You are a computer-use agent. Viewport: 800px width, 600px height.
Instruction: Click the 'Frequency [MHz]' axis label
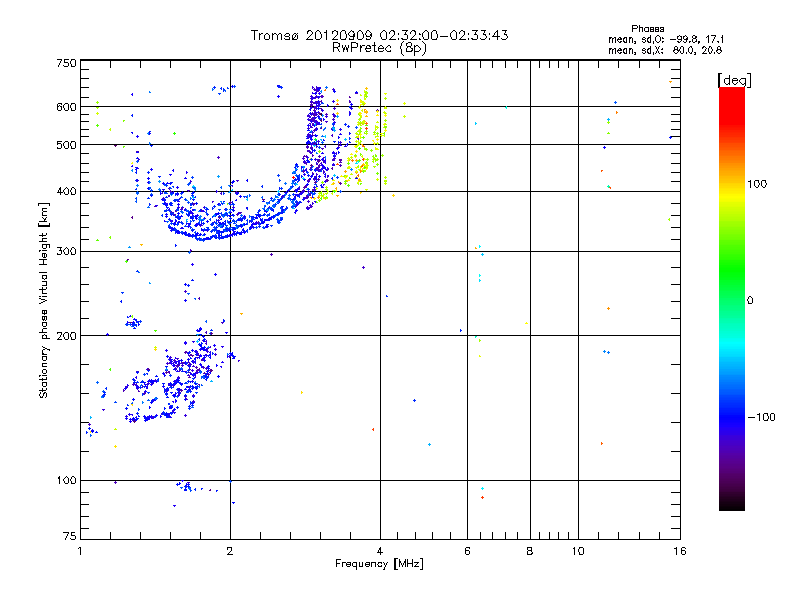pyautogui.click(x=379, y=564)
